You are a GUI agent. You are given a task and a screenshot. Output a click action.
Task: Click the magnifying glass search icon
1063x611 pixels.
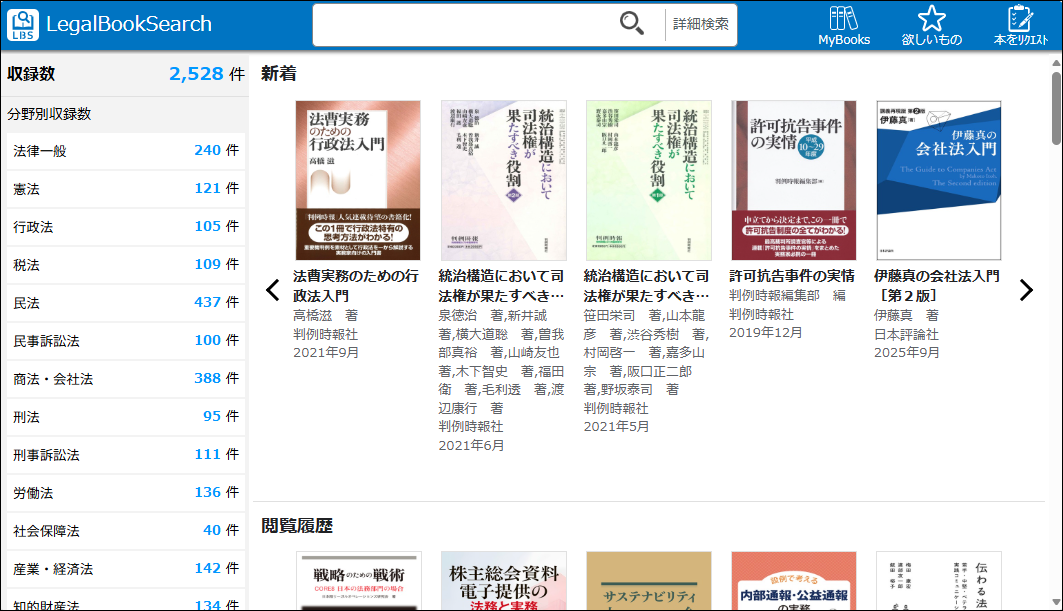click(x=632, y=24)
